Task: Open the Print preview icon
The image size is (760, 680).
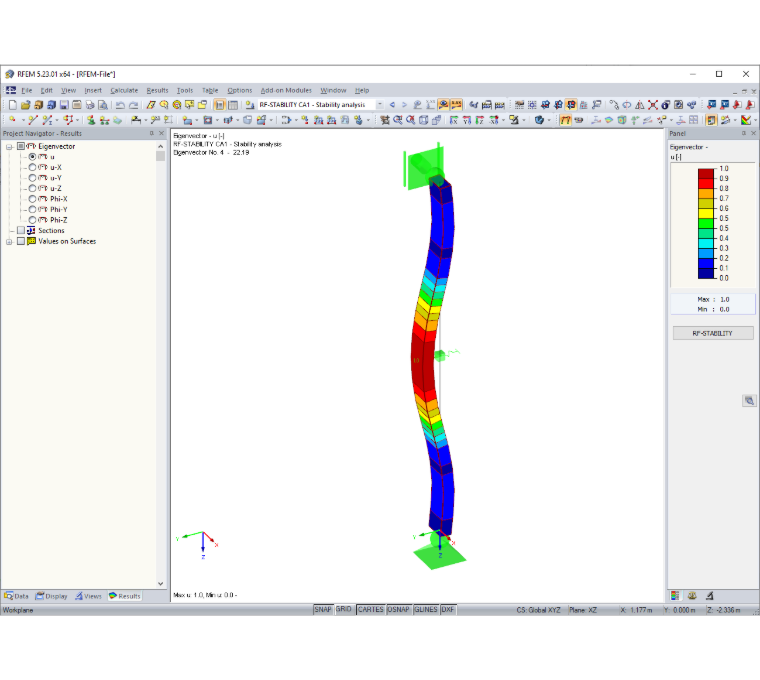Action: (103, 105)
